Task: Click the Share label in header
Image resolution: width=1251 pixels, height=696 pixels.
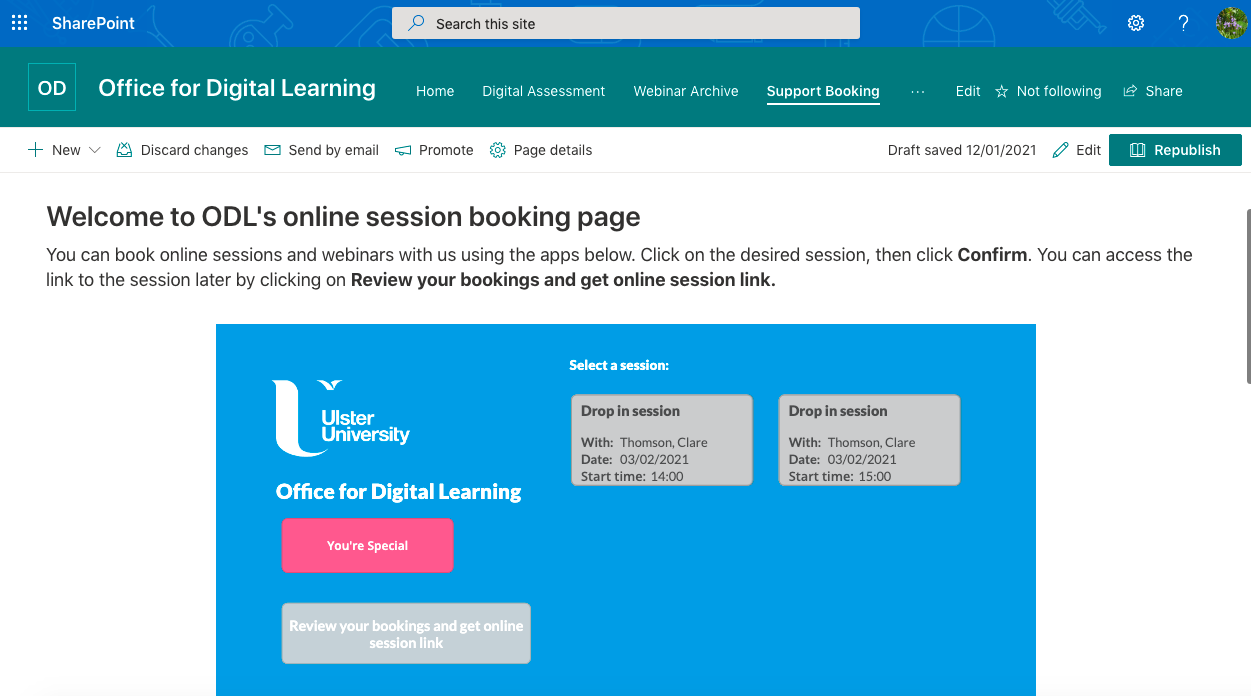Action: tap(1164, 91)
